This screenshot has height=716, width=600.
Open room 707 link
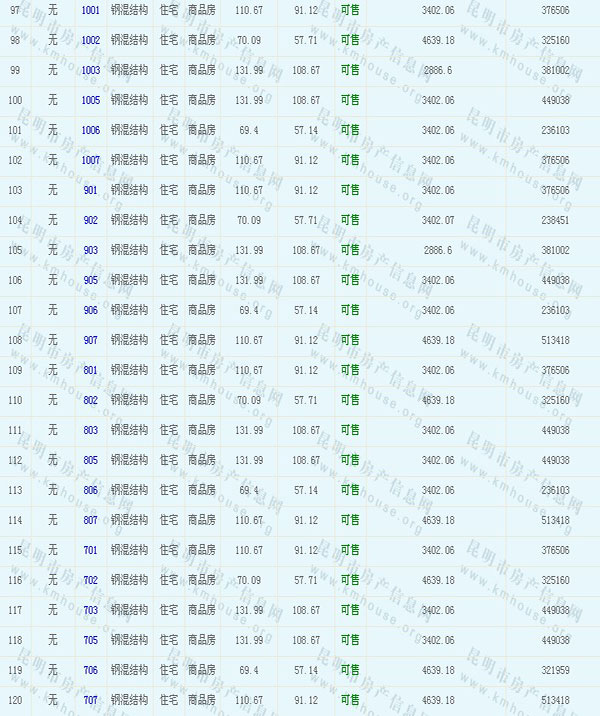(x=90, y=700)
